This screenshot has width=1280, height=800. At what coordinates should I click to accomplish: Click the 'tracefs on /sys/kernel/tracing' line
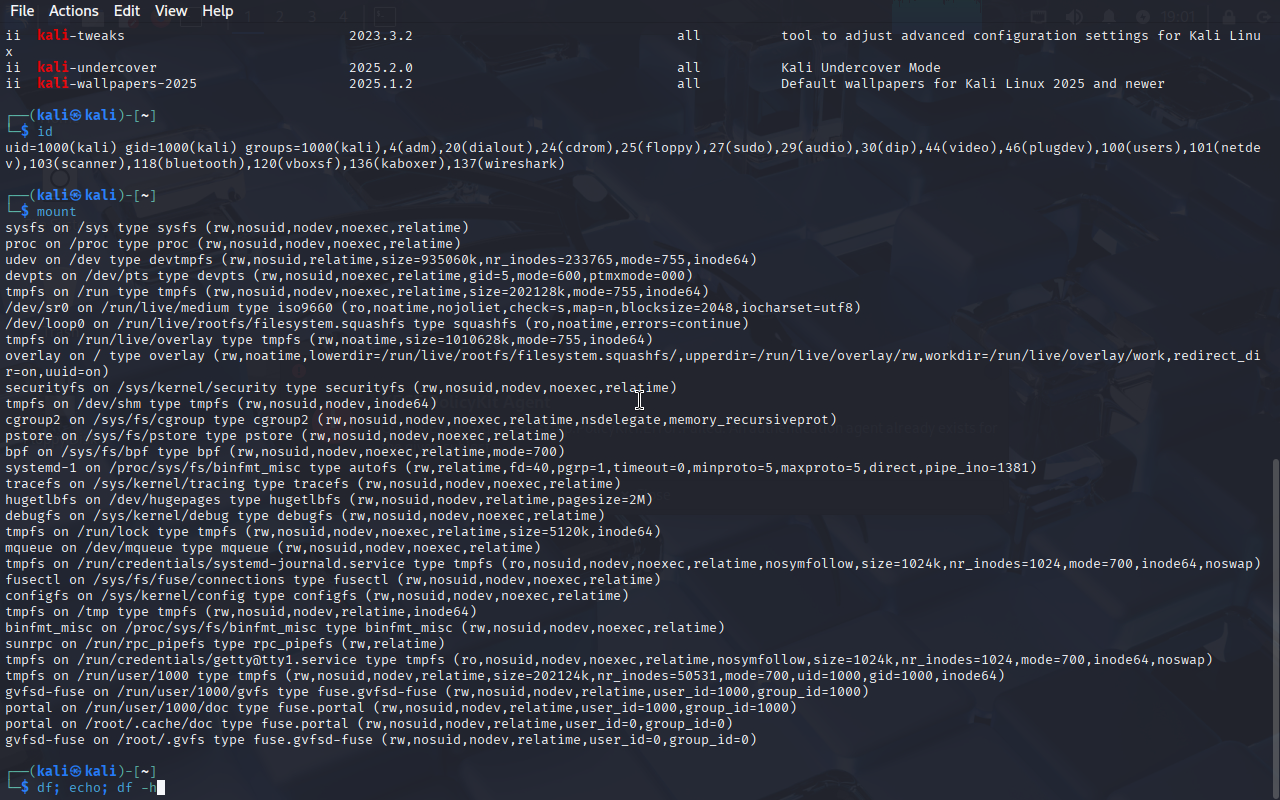pyautogui.click(x=313, y=484)
